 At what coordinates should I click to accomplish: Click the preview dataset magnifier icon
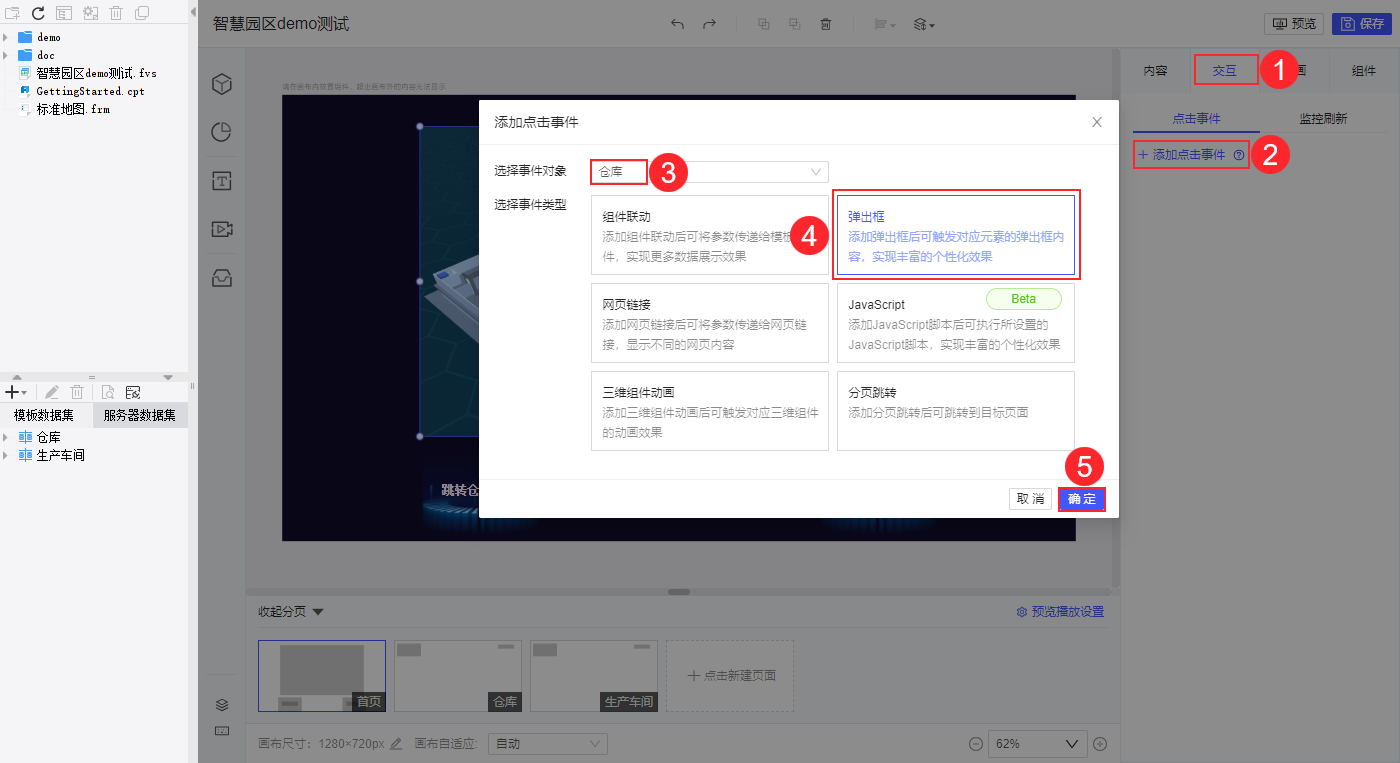click(x=107, y=392)
